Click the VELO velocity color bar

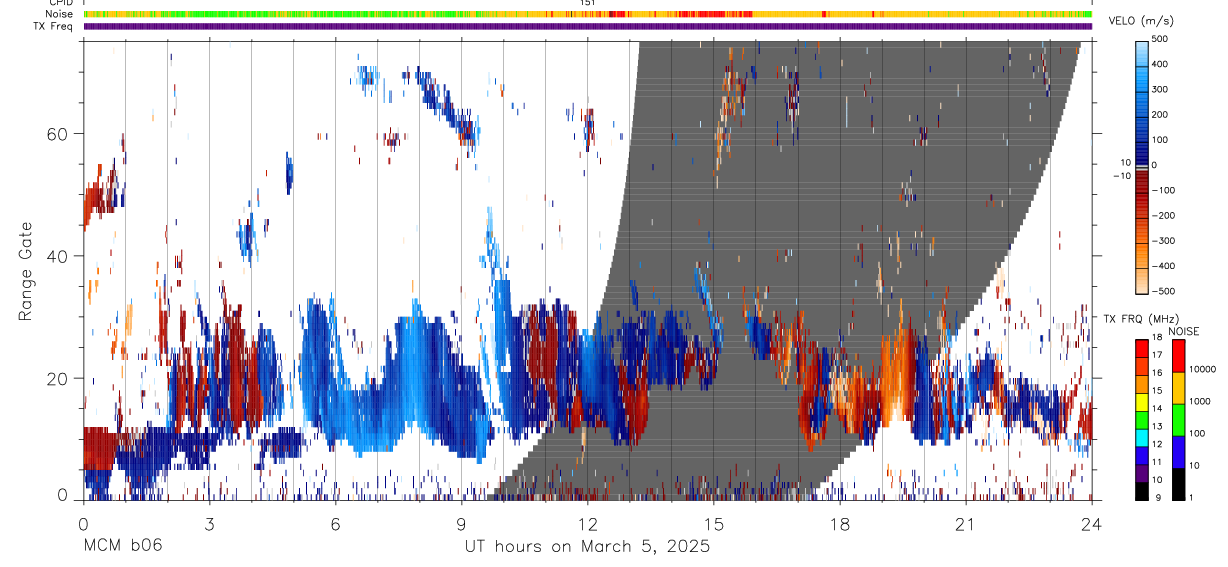click(1142, 165)
